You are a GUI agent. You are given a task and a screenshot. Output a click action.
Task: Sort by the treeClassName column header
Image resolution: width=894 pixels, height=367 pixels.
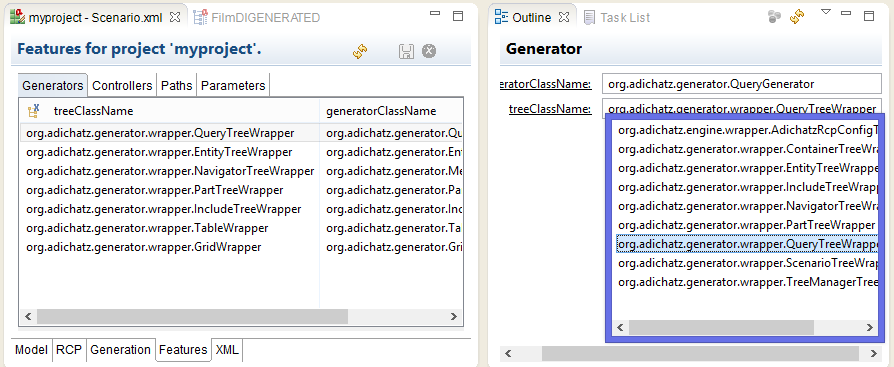(169, 111)
